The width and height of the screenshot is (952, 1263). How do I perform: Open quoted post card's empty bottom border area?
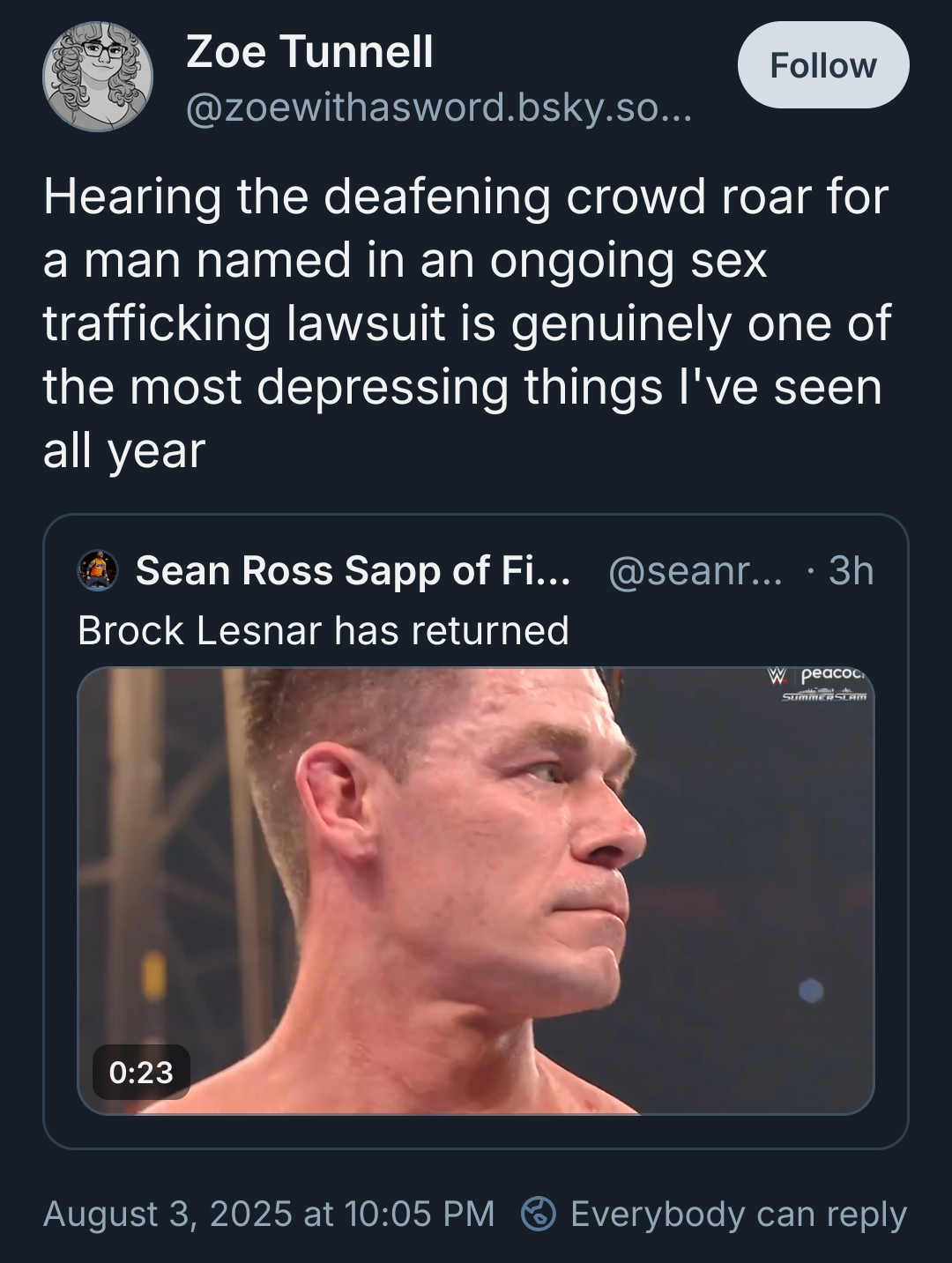click(476, 1133)
